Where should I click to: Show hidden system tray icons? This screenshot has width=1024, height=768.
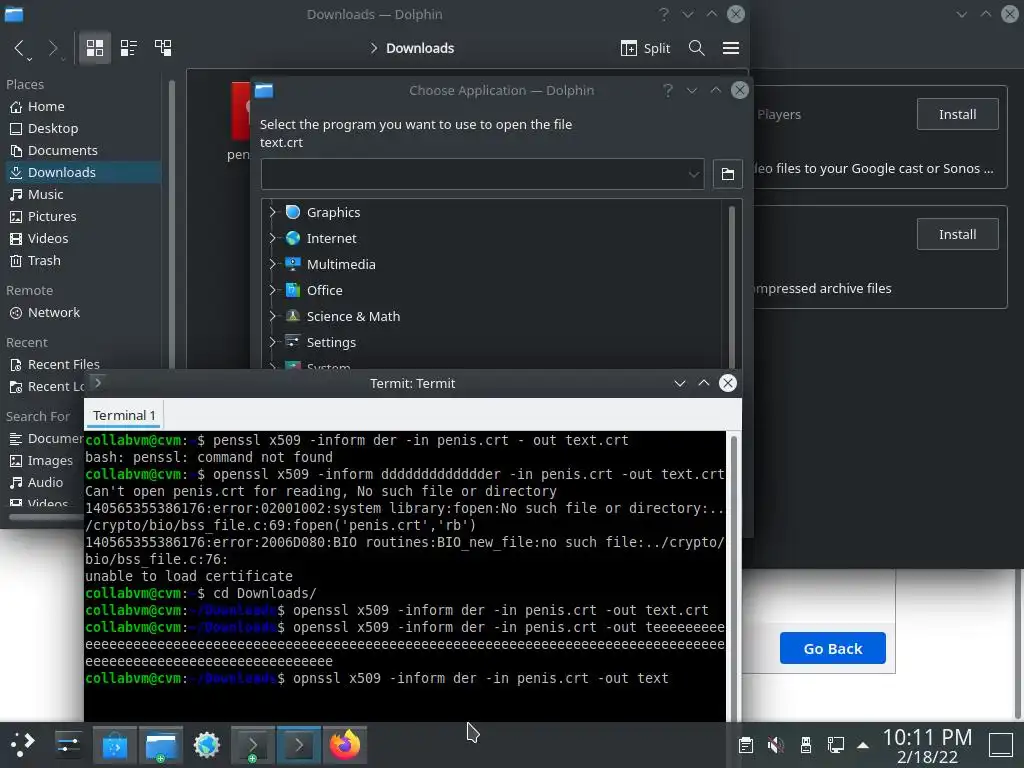click(863, 745)
